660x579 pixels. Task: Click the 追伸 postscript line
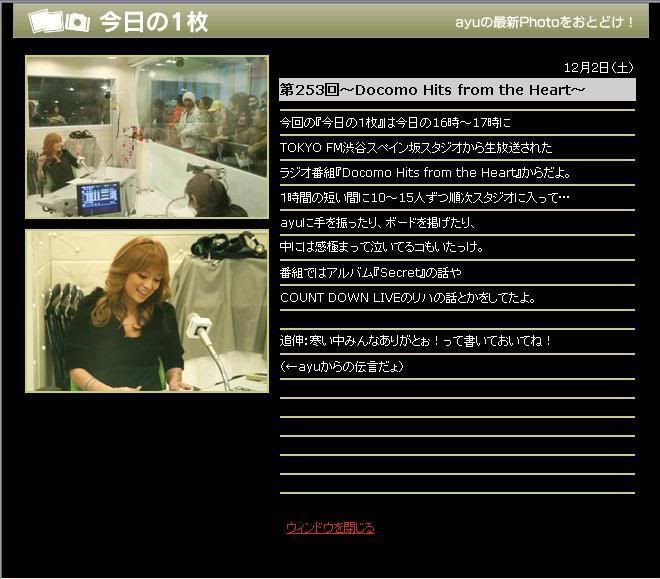pyautogui.click(x=416, y=341)
